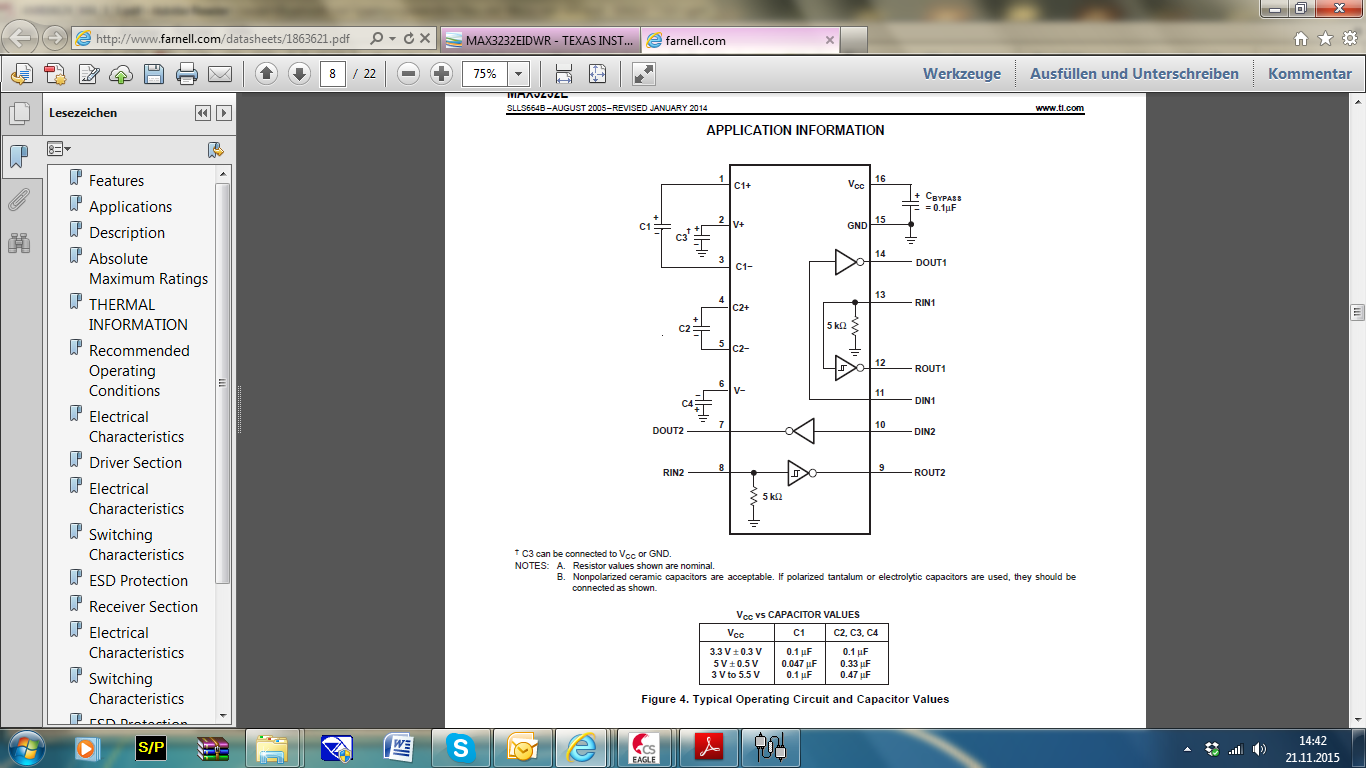
Task: Switch to the MAX3232EIDWR - TEXAS INST tab
Action: coord(540,40)
